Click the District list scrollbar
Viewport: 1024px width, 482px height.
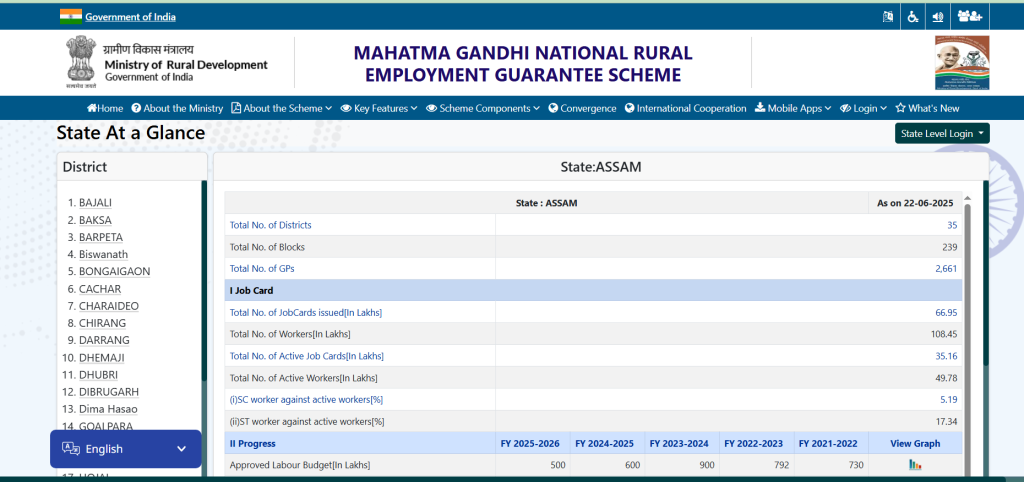[x=204, y=281]
